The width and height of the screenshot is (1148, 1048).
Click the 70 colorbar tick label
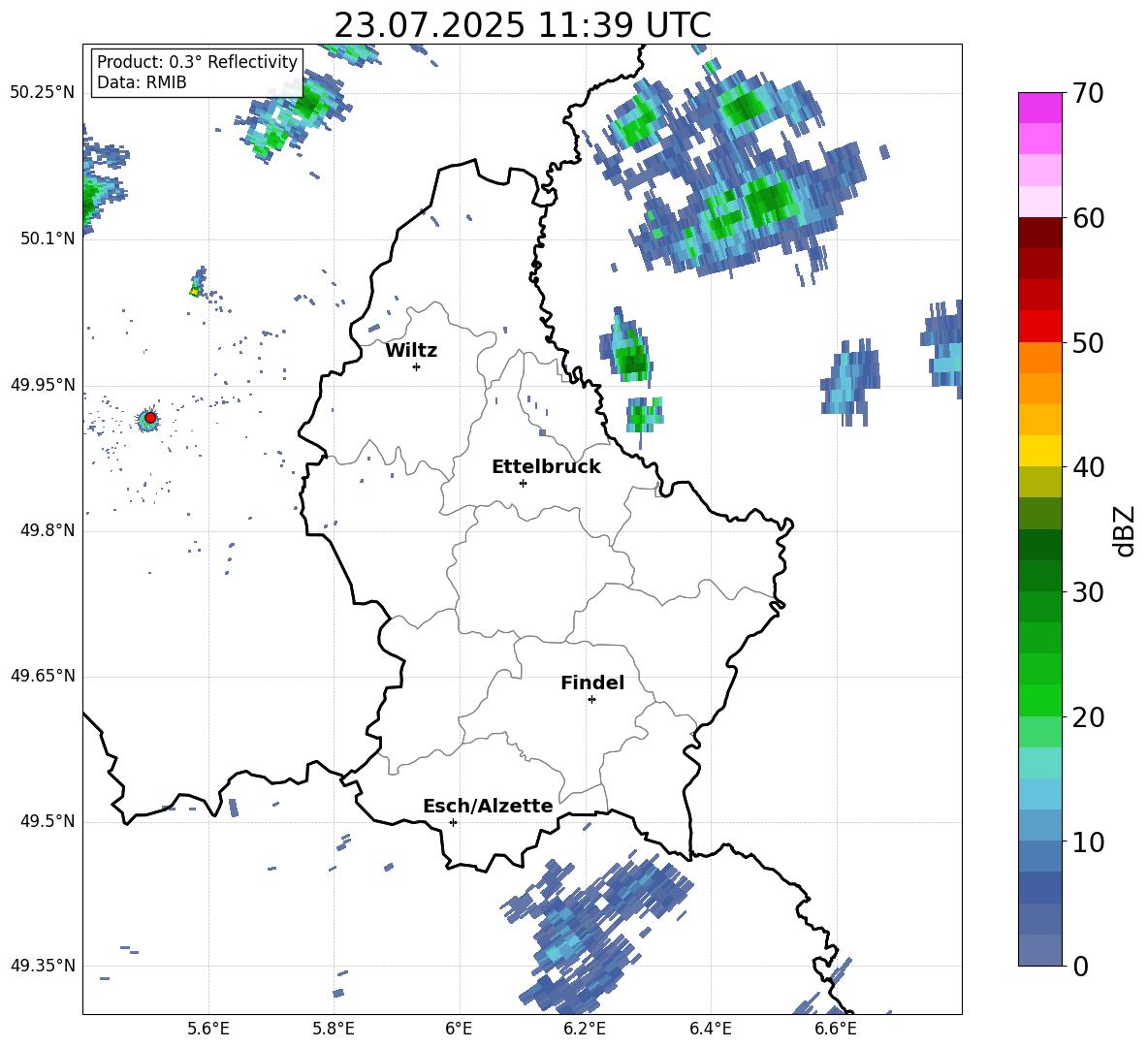[x=1088, y=94]
